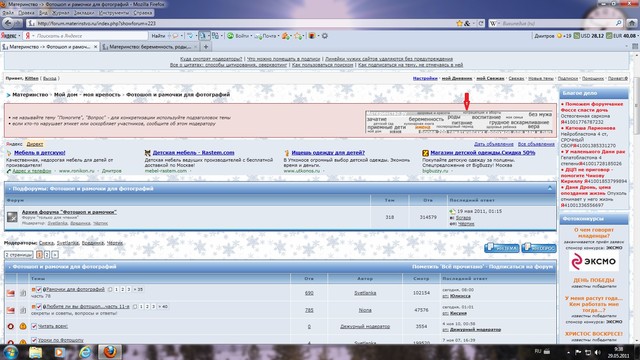Toggle checkbox for Читать всем topic
Screen dimensions: 640x360
coord(34,326)
